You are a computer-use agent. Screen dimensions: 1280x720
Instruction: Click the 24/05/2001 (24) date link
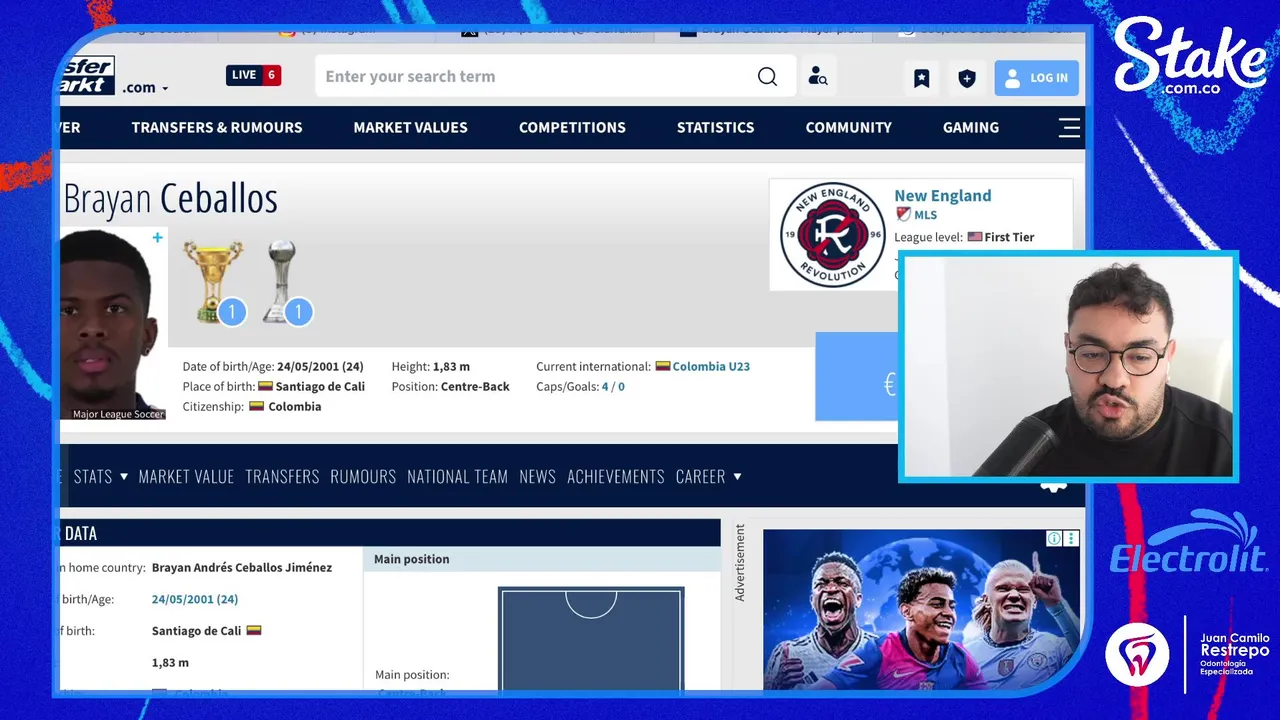point(194,599)
